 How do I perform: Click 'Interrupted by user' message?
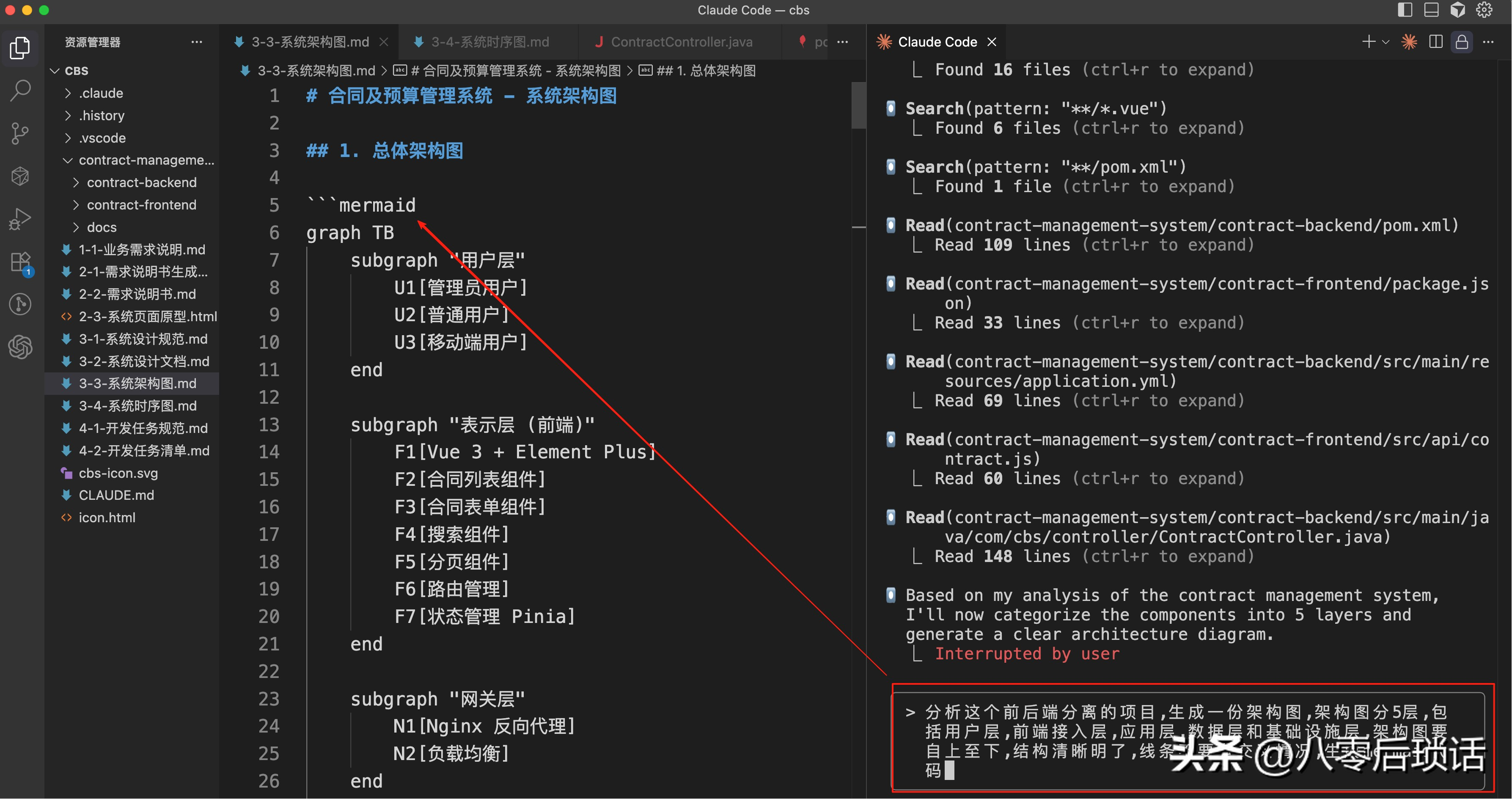pos(1027,653)
